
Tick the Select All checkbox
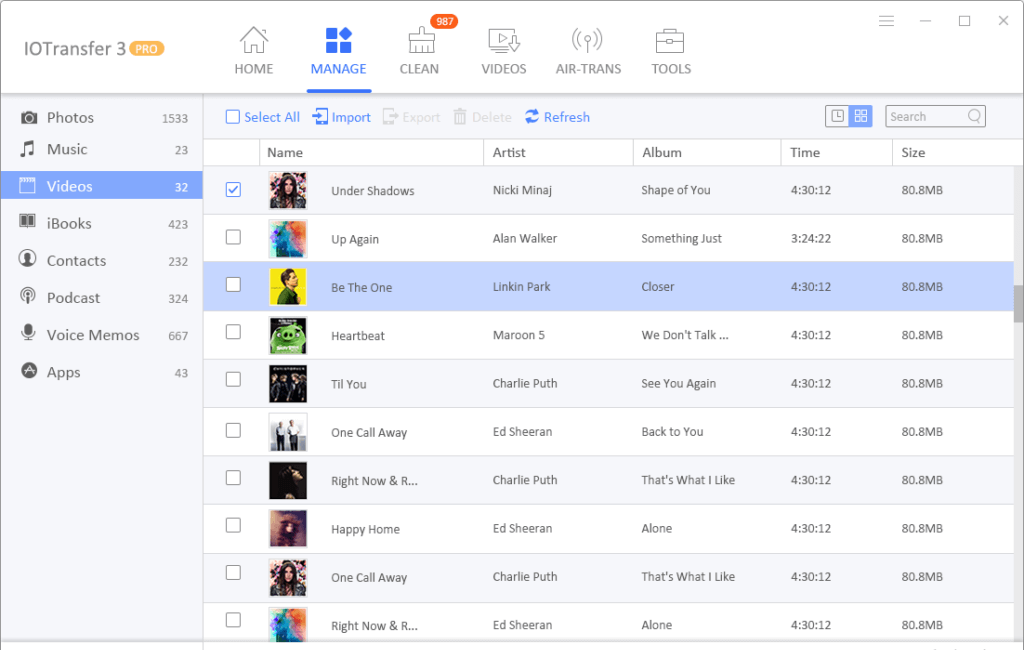coord(233,117)
